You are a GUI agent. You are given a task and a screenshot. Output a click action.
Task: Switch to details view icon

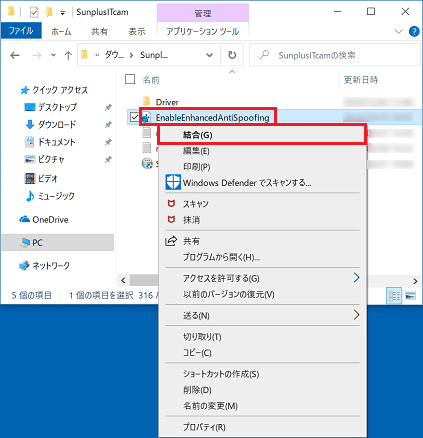click(x=394, y=296)
